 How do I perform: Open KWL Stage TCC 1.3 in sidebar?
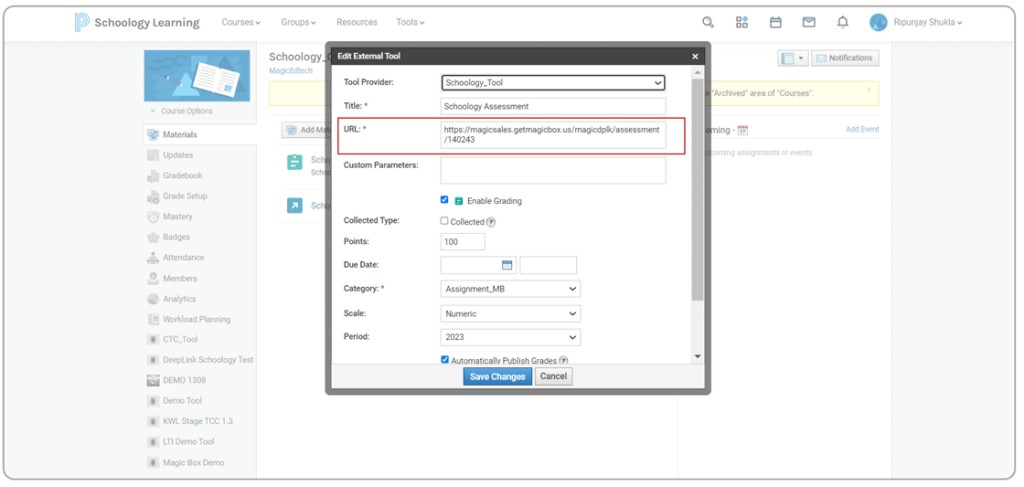(197, 421)
